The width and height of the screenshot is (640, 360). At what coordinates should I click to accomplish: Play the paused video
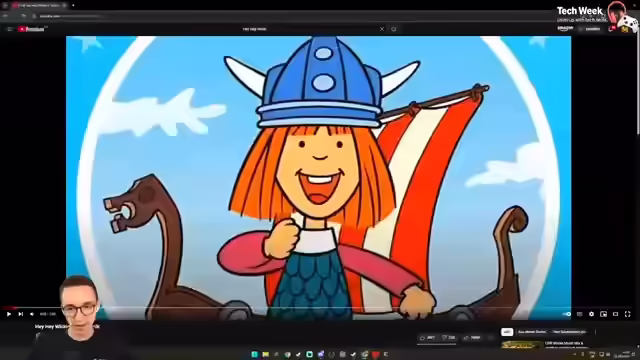point(9,314)
